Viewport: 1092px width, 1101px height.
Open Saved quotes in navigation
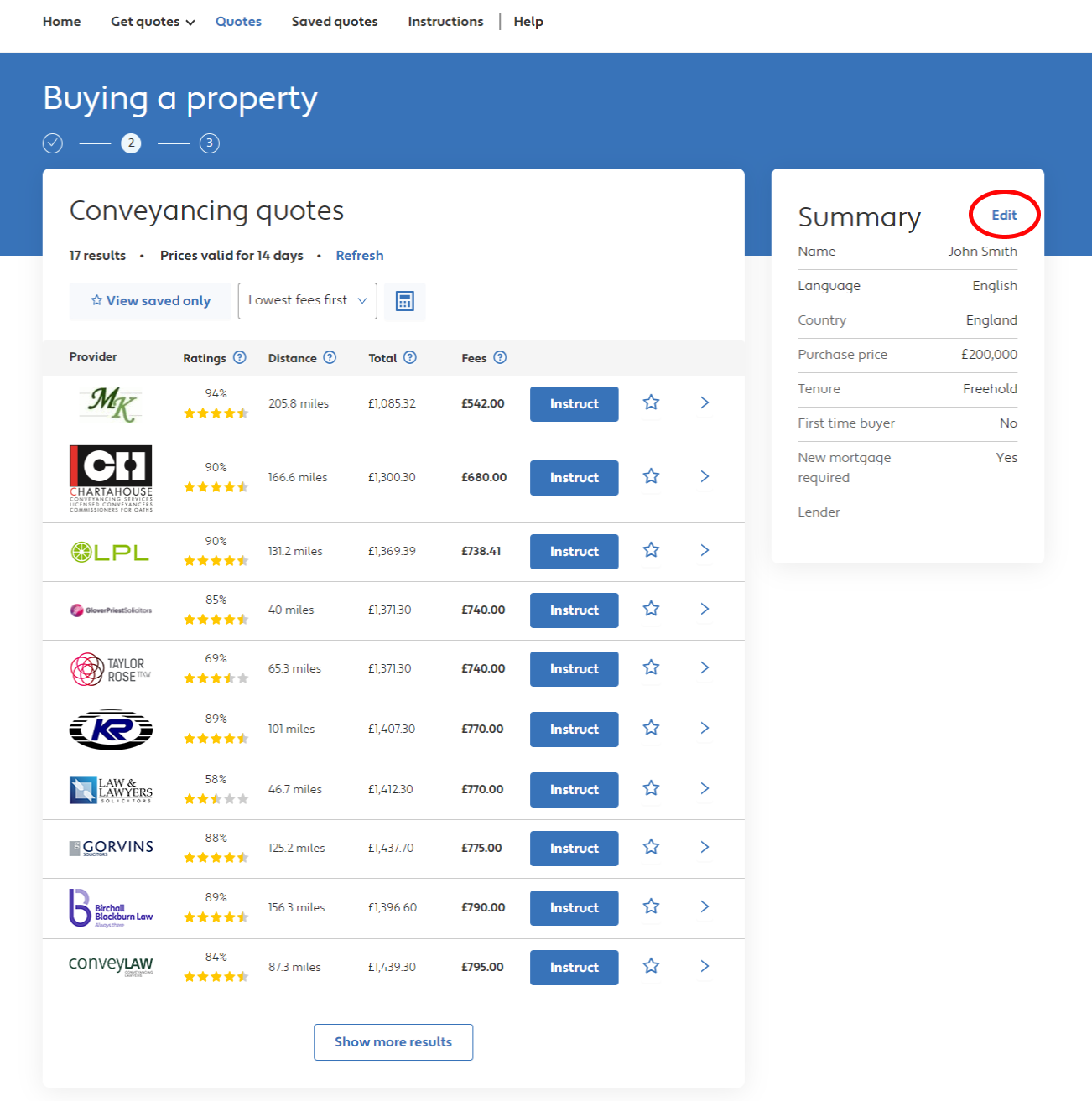[335, 22]
